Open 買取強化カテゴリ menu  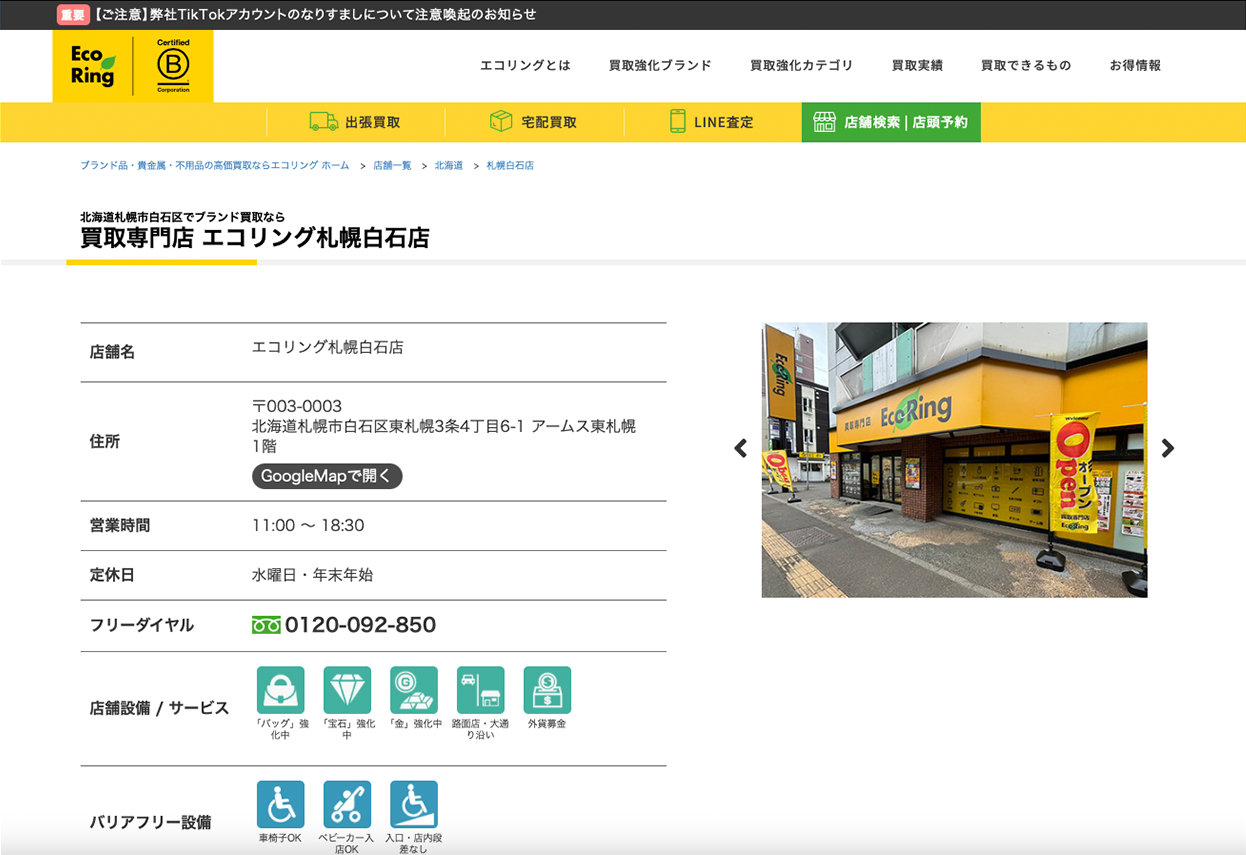(x=801, y=66)
